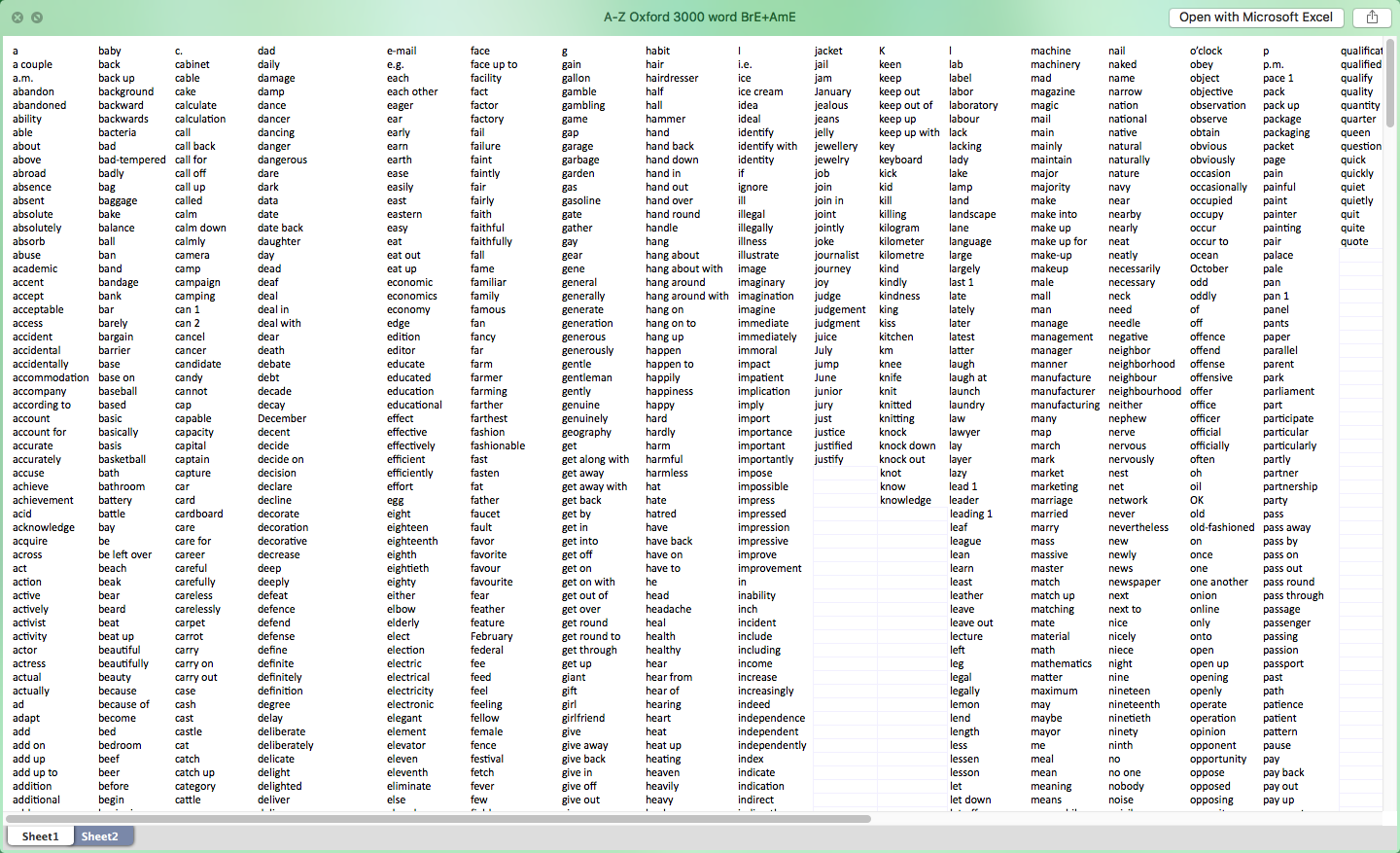Select the cell 'abandon'
Image resolution: width=1400 pixels, height=853 pixels.
33,91
